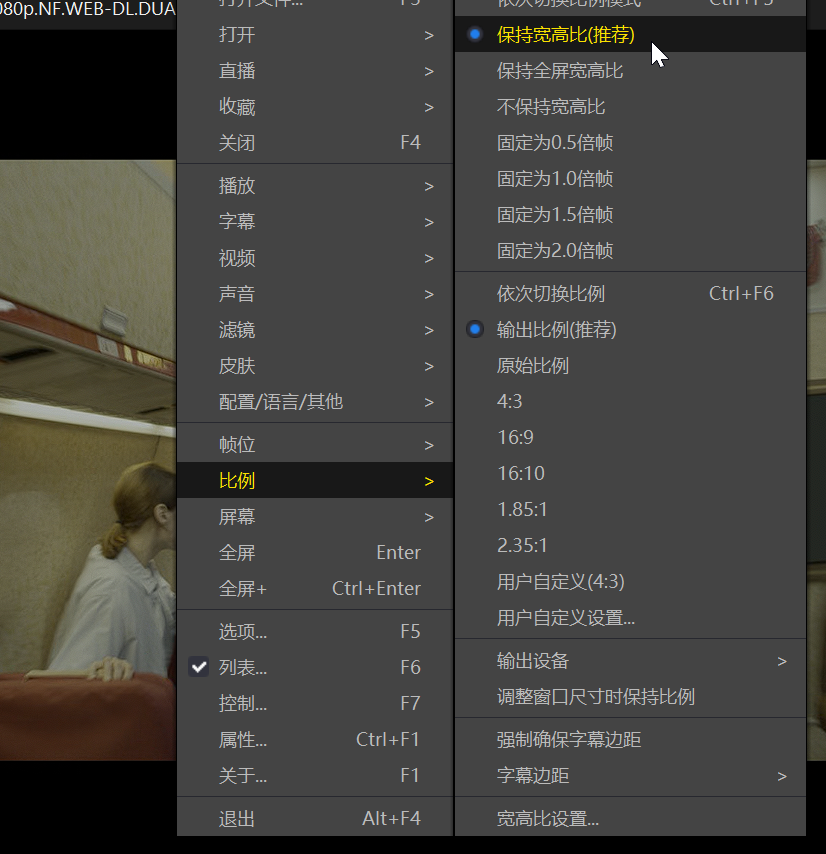Screen dimensions: 826x854
Task: Expand the 收藏 submenu
Action: (315, 107)
